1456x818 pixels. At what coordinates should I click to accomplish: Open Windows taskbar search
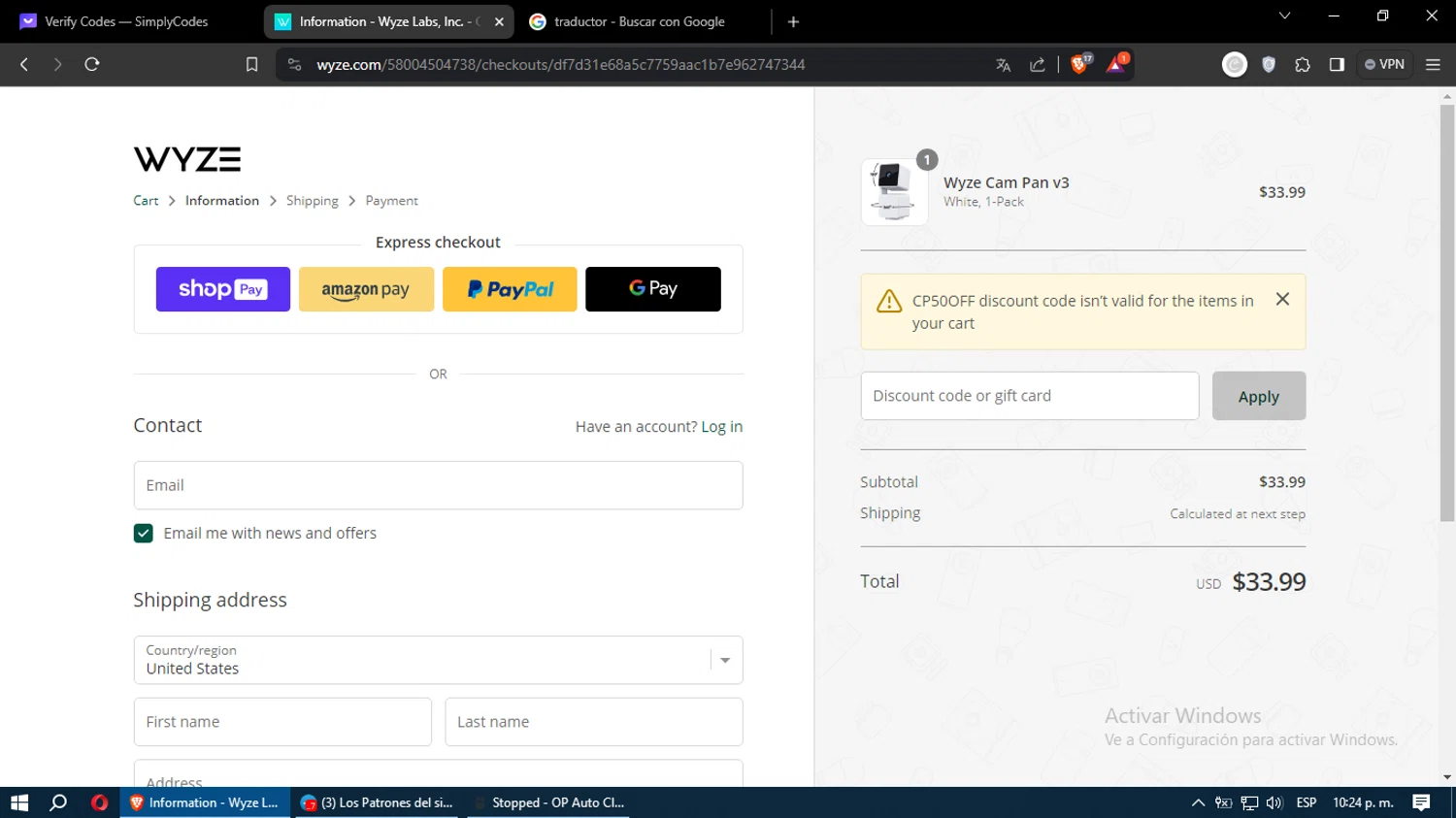point(58,802)
